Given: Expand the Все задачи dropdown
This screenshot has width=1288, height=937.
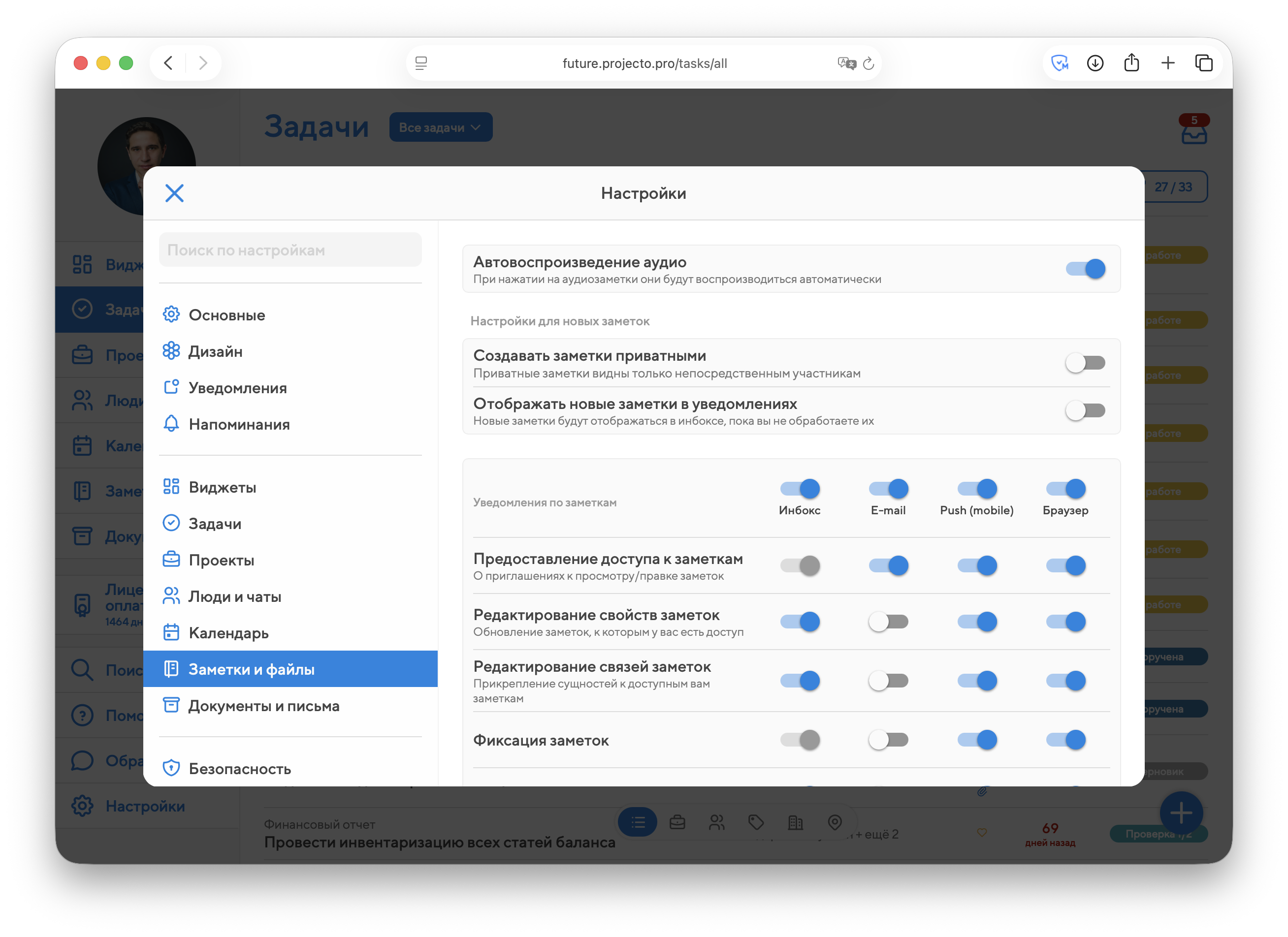Looking at the screenshot, I should (x=440, y=127).
